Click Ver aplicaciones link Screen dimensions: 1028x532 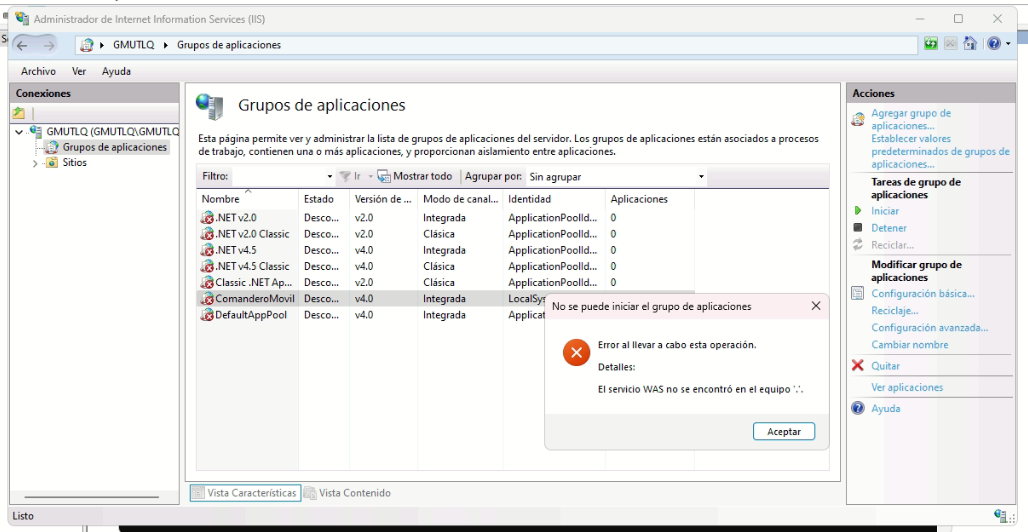point(907,387)
